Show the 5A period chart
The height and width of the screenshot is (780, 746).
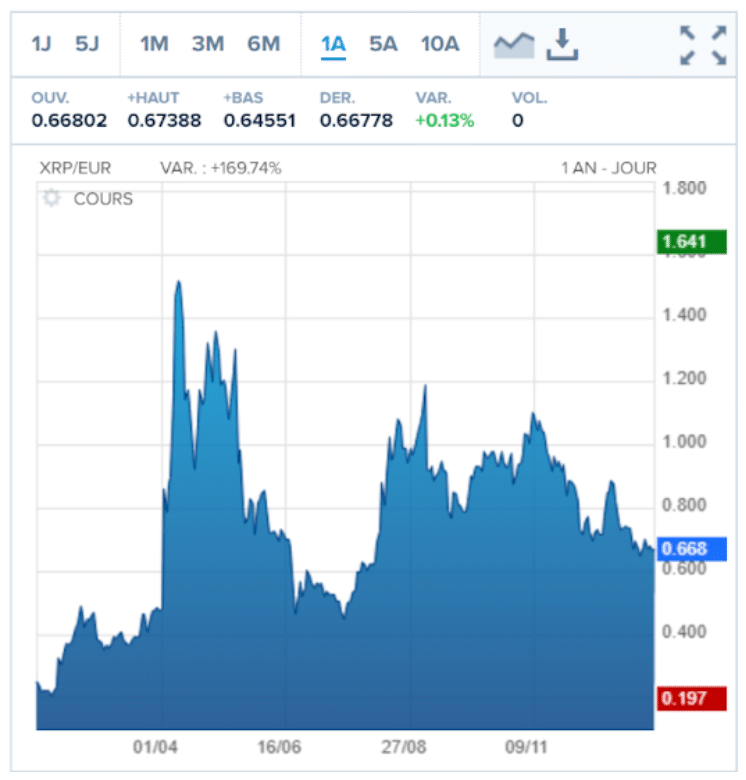click(x=383, y=44)
